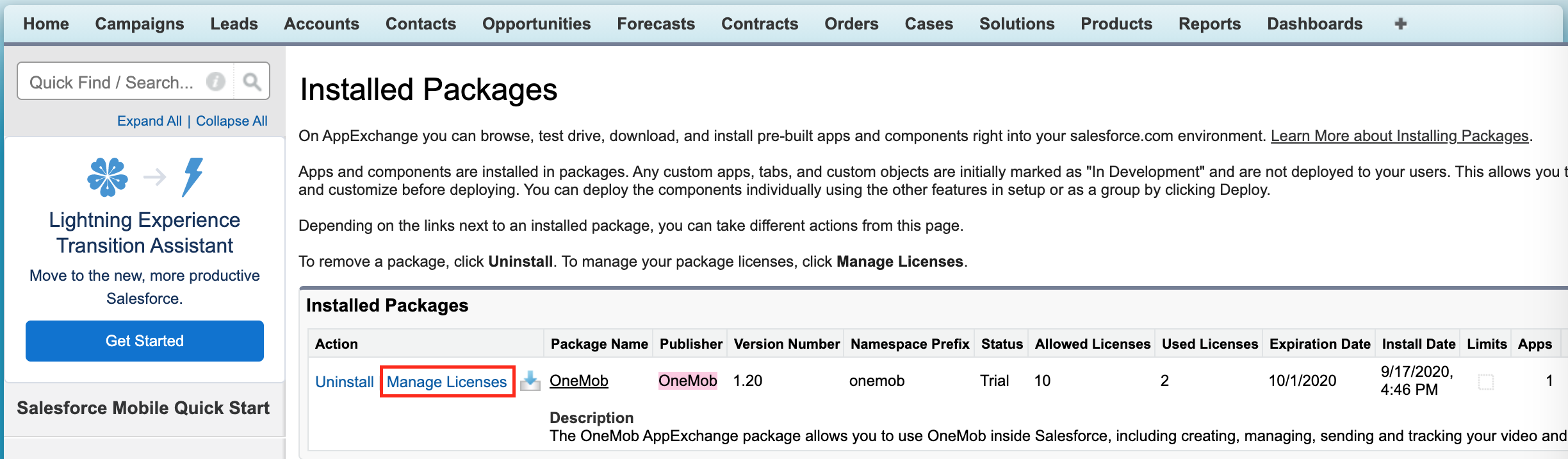The width and height of the screenshot is (1568, 459).
Task: Expand Salesforce Mobile Quick Start section
Action: [143, 408]
